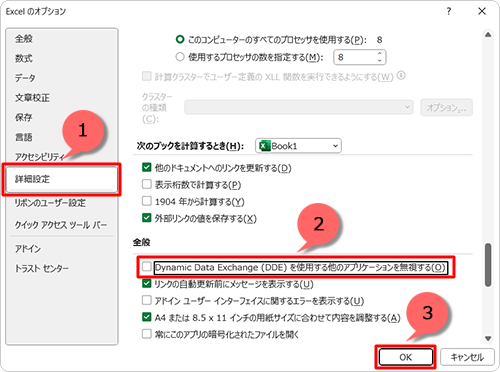
Task: Increase processor count with the up spinner
Action: tap(380, 54)
